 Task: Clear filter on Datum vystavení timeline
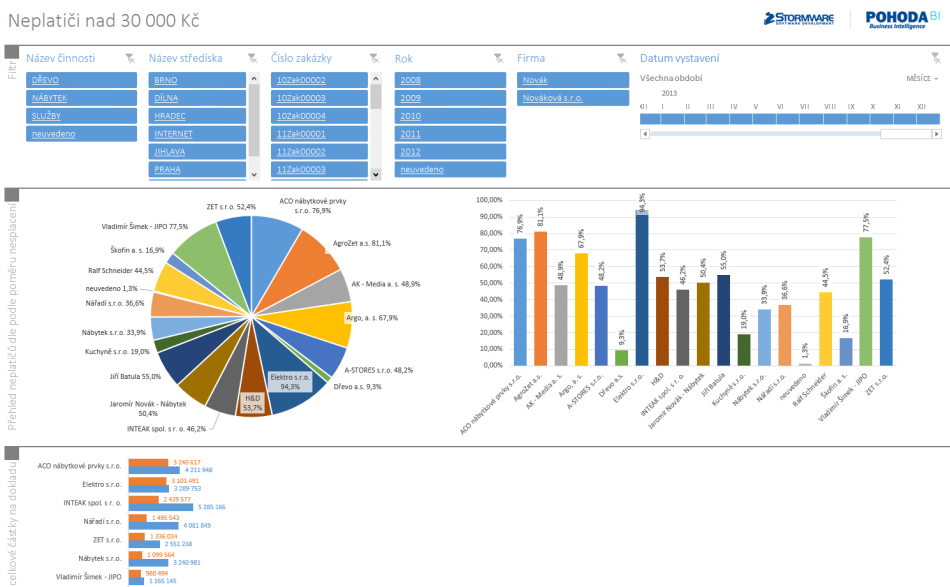pos(936,58)
